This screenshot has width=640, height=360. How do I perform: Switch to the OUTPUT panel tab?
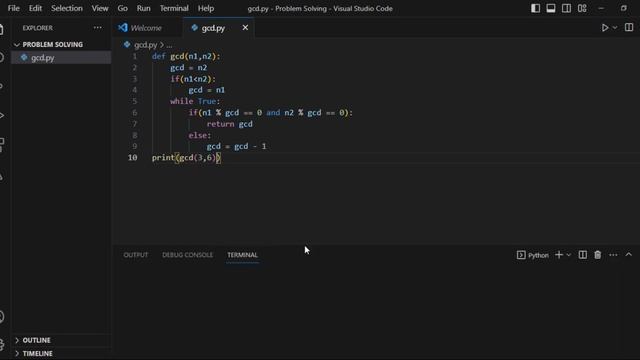pyautogui.click(x=136, y=255)
